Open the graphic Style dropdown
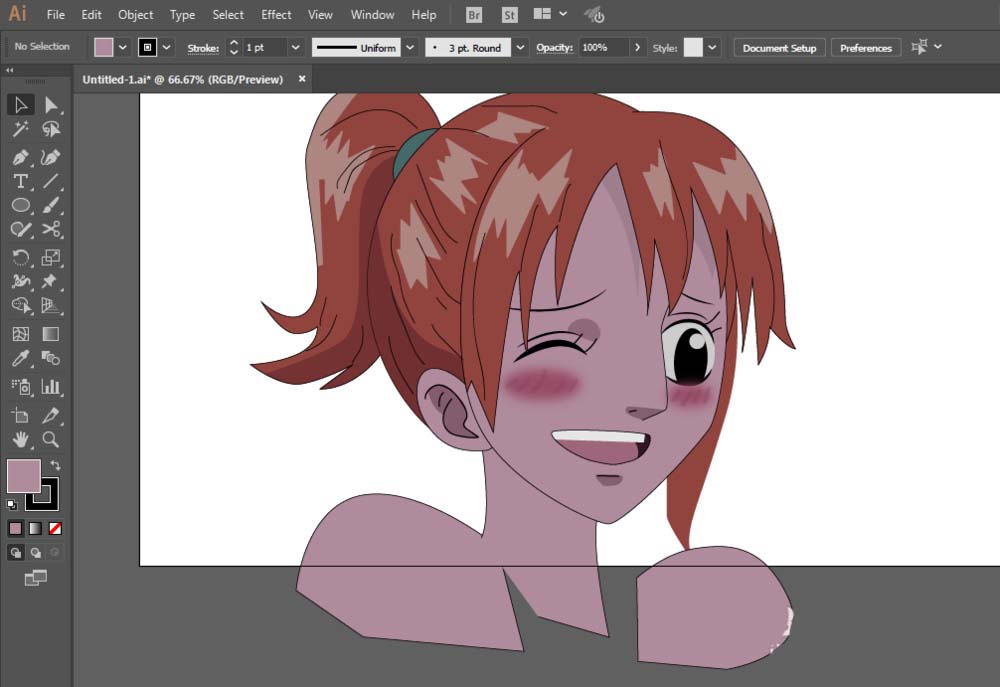 712,47
